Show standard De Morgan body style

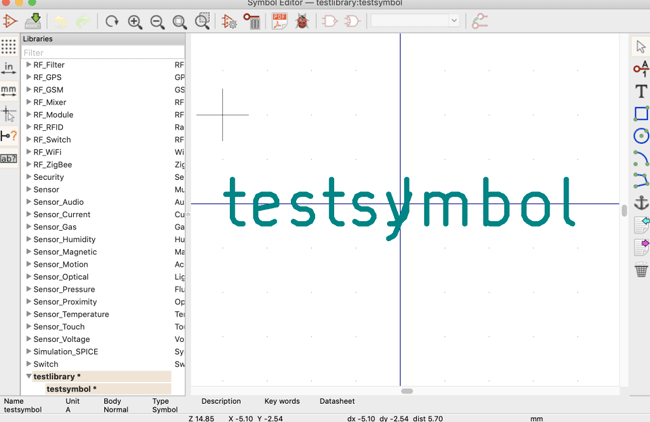coord(330,21)
